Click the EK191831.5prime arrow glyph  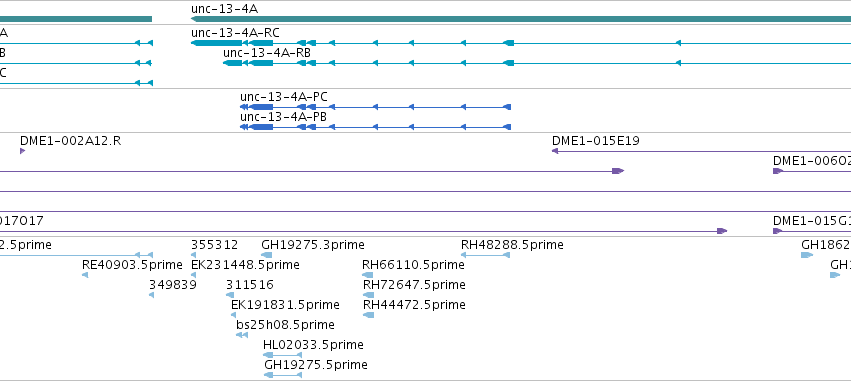(x=233, y=315)
